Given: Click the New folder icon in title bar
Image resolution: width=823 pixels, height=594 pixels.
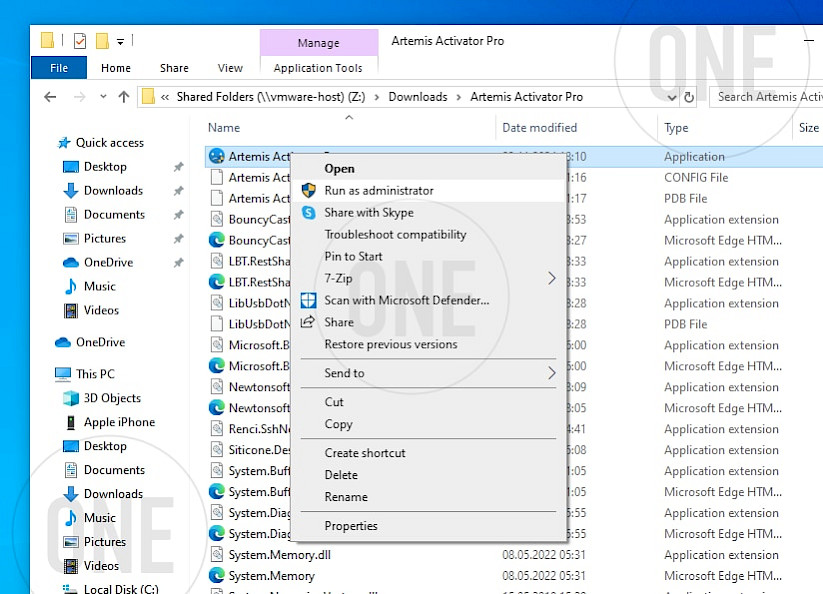Looking at the screenshot, I should 102,40.
